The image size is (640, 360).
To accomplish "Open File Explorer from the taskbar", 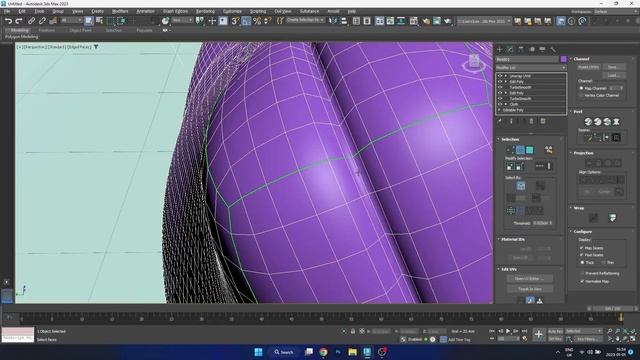I will tap(353, 352).
